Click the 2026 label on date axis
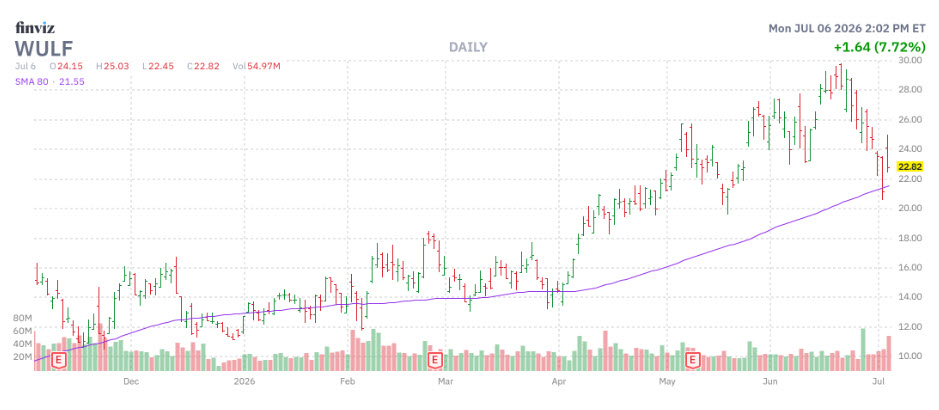 244,381
